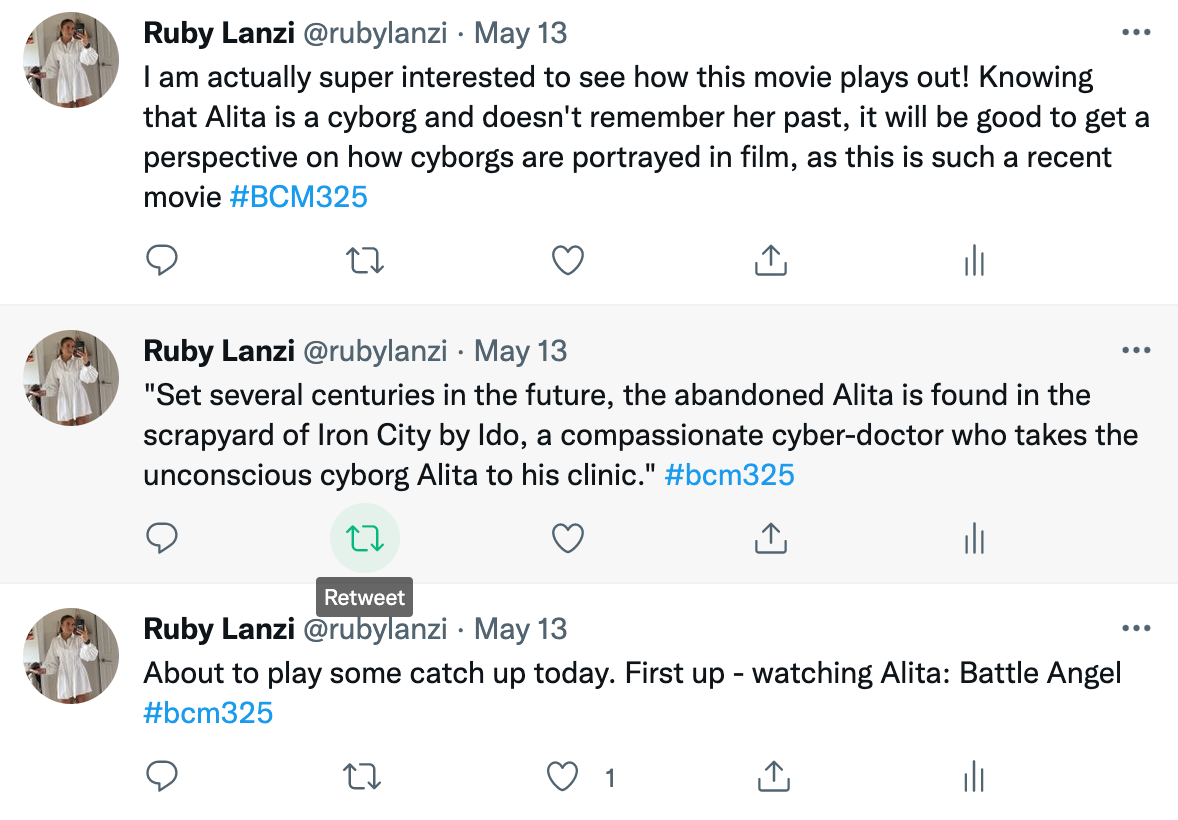The image size is (1178, 820).
Task: Retweet the 'Set several centuries' quote tweet
Action: point(365,539)
